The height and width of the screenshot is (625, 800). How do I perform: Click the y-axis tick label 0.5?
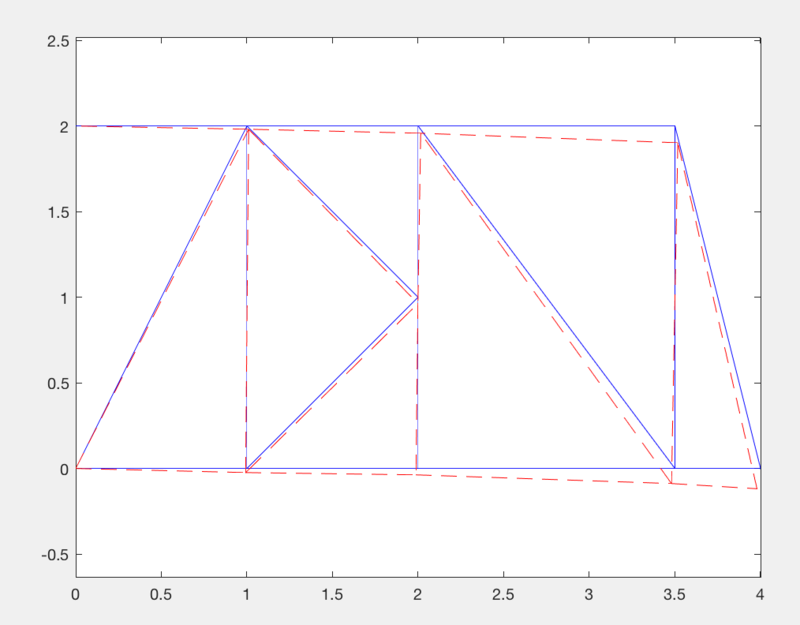click(x=58, y=383)
